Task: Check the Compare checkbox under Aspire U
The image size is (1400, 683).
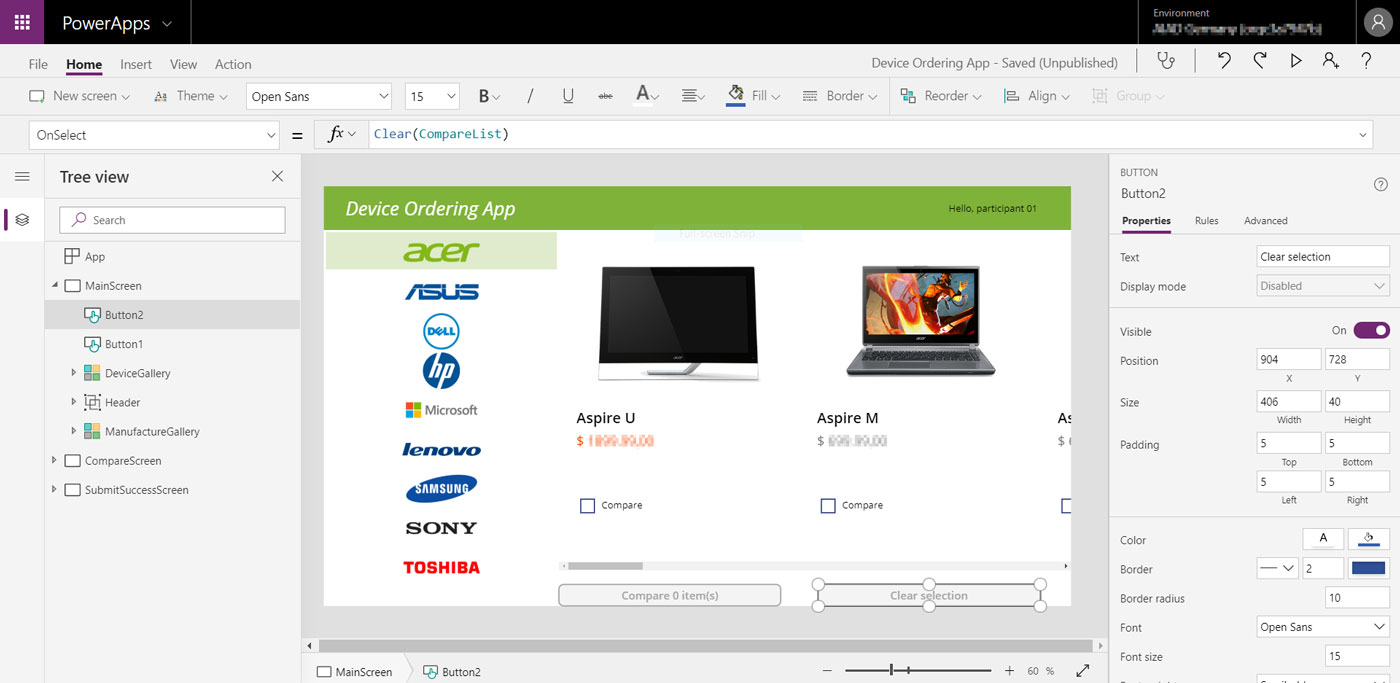Action: click(x=588, y=505)
